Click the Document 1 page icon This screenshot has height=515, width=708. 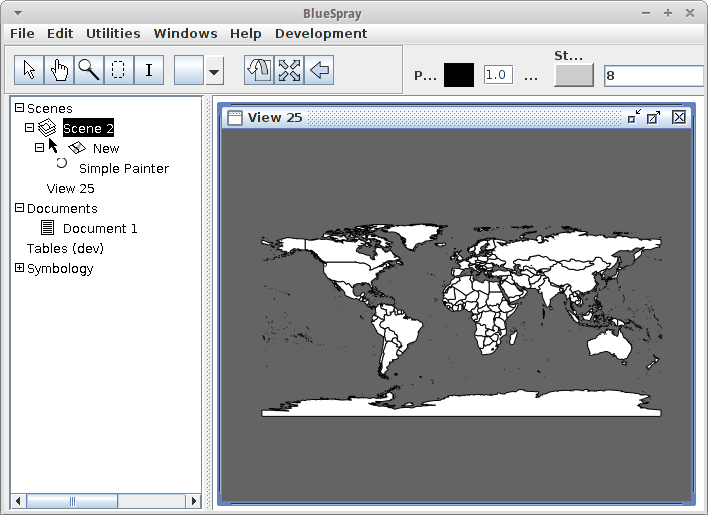click(x=48, y=228)
